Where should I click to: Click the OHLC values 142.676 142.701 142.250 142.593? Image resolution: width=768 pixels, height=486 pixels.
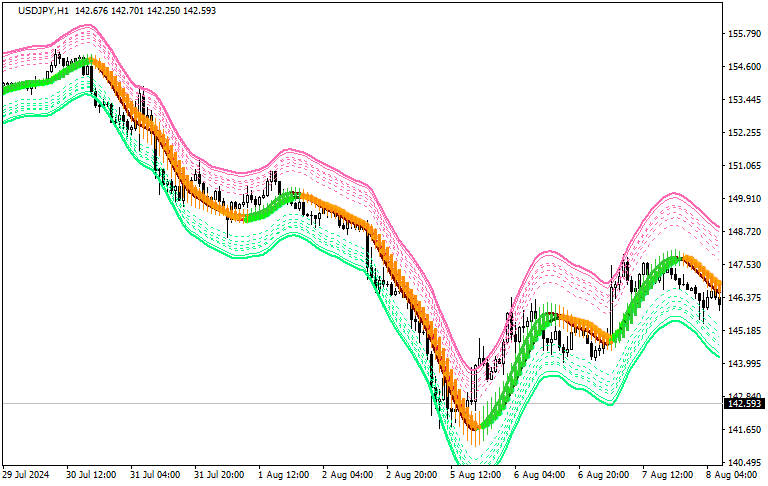[x=145, y=11]
